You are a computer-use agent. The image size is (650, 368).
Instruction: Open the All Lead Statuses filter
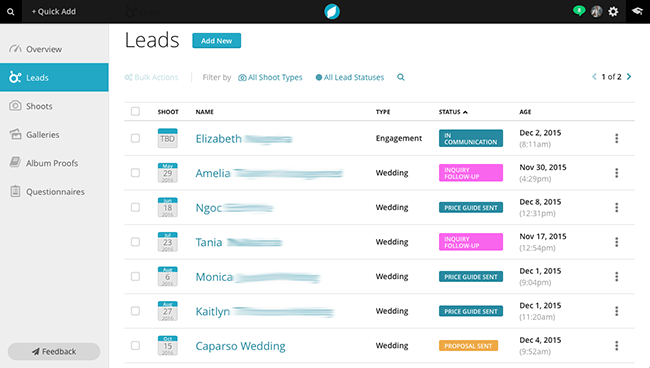pyautogui.click(x=350, y=77)
